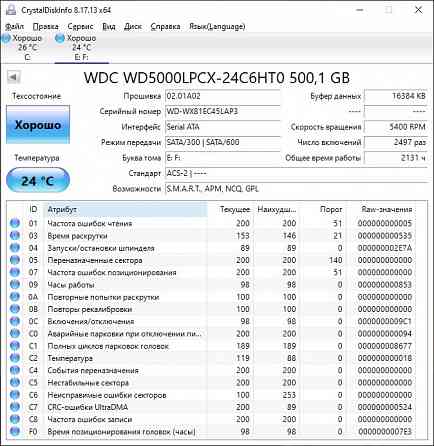Open the Правка menu
434x446 pixels.
click(x=46, y=26)
